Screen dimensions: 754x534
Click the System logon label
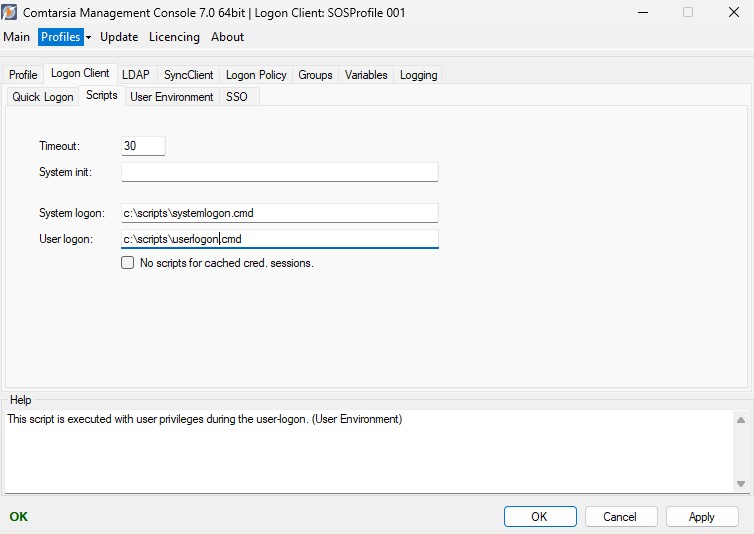72,213
